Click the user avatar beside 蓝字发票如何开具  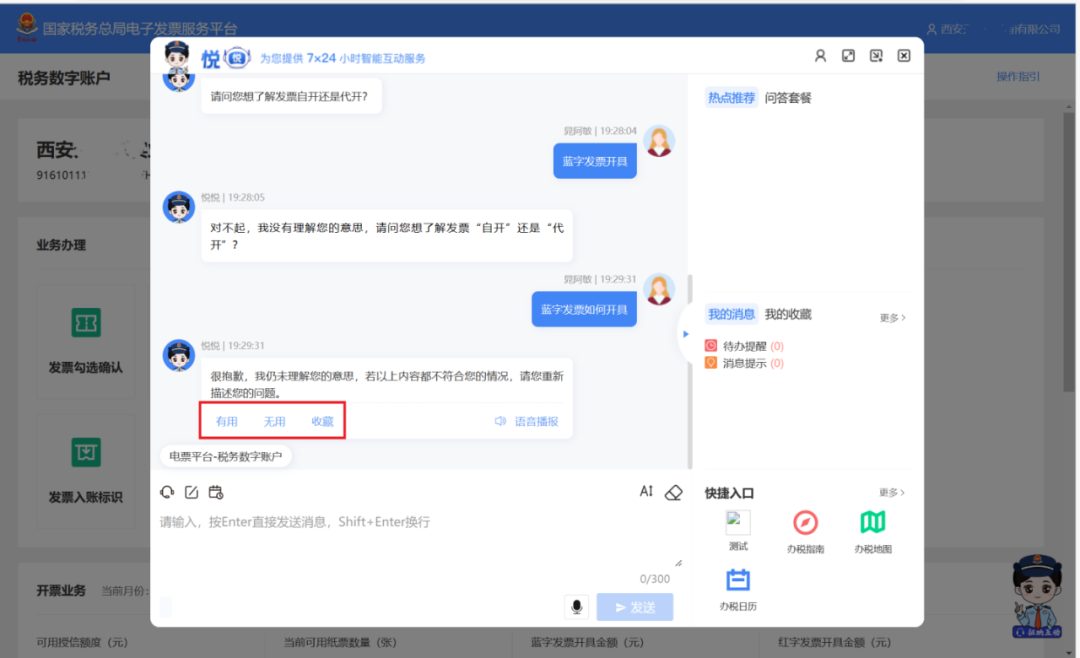658,290
